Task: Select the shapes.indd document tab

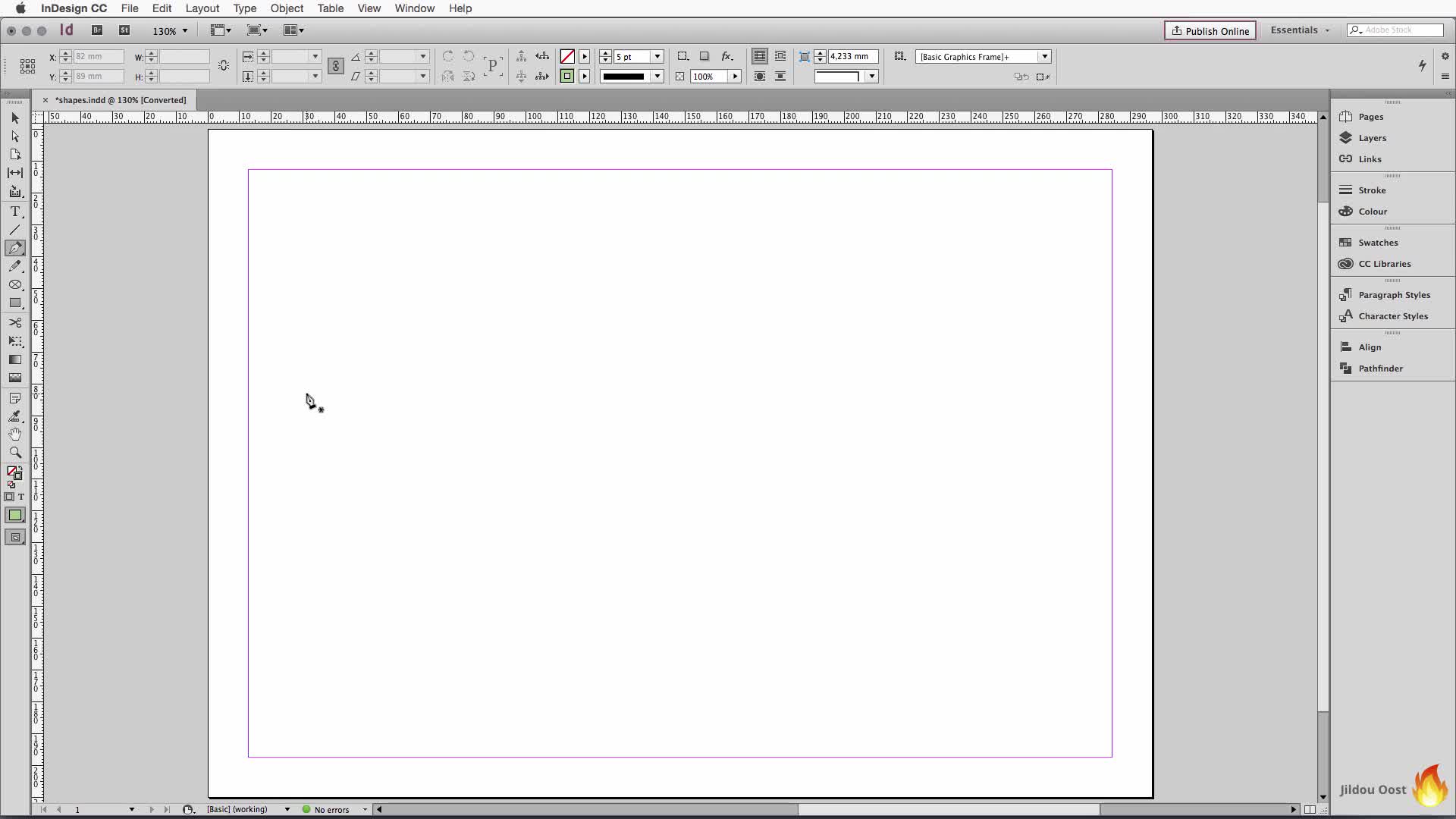Action: 121,100
